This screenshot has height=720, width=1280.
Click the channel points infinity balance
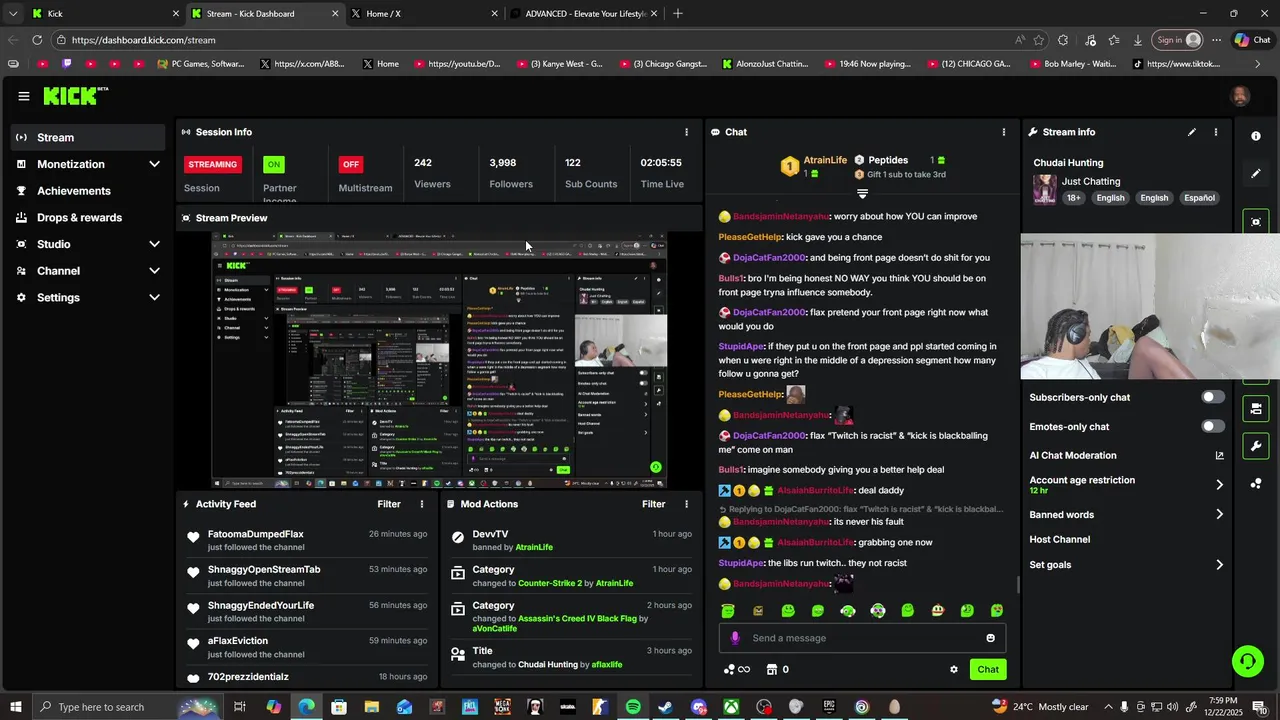[x=737, y=670]
